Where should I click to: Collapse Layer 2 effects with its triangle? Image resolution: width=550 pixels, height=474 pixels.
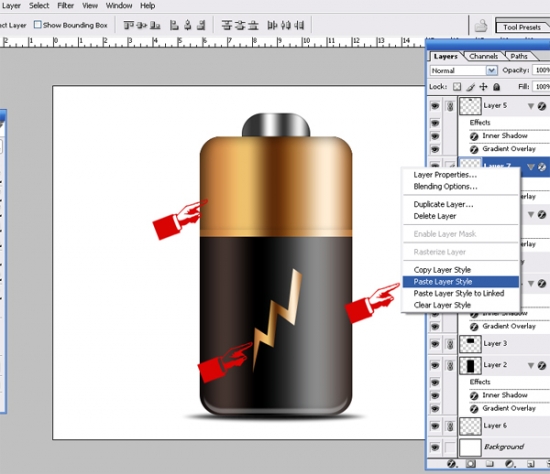pyautogui.click(x=531, y=366)
